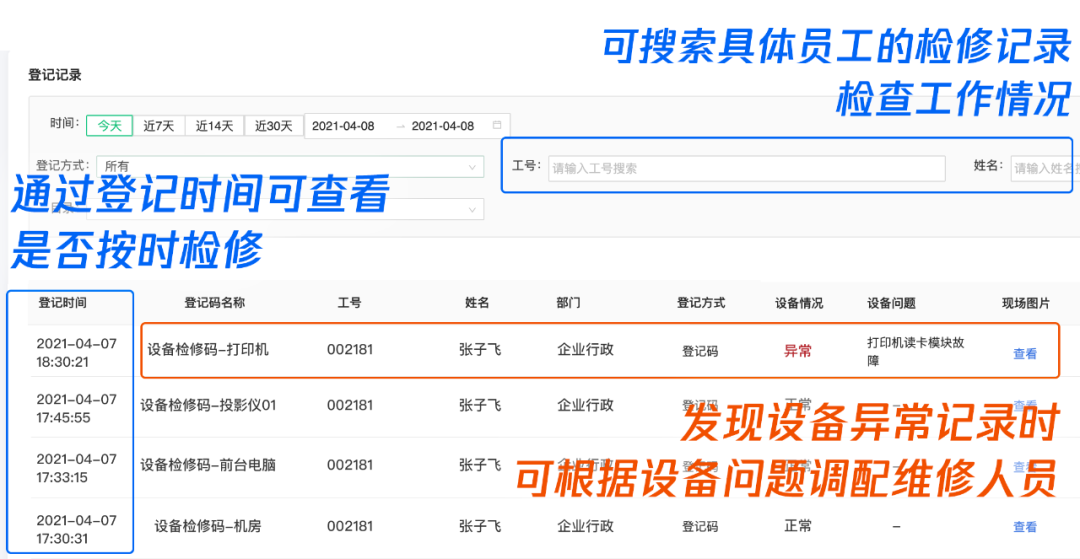This screenshot has width=1080, height=559.
Task: Click the 登记记录 page title
Action: click(55, 76)
